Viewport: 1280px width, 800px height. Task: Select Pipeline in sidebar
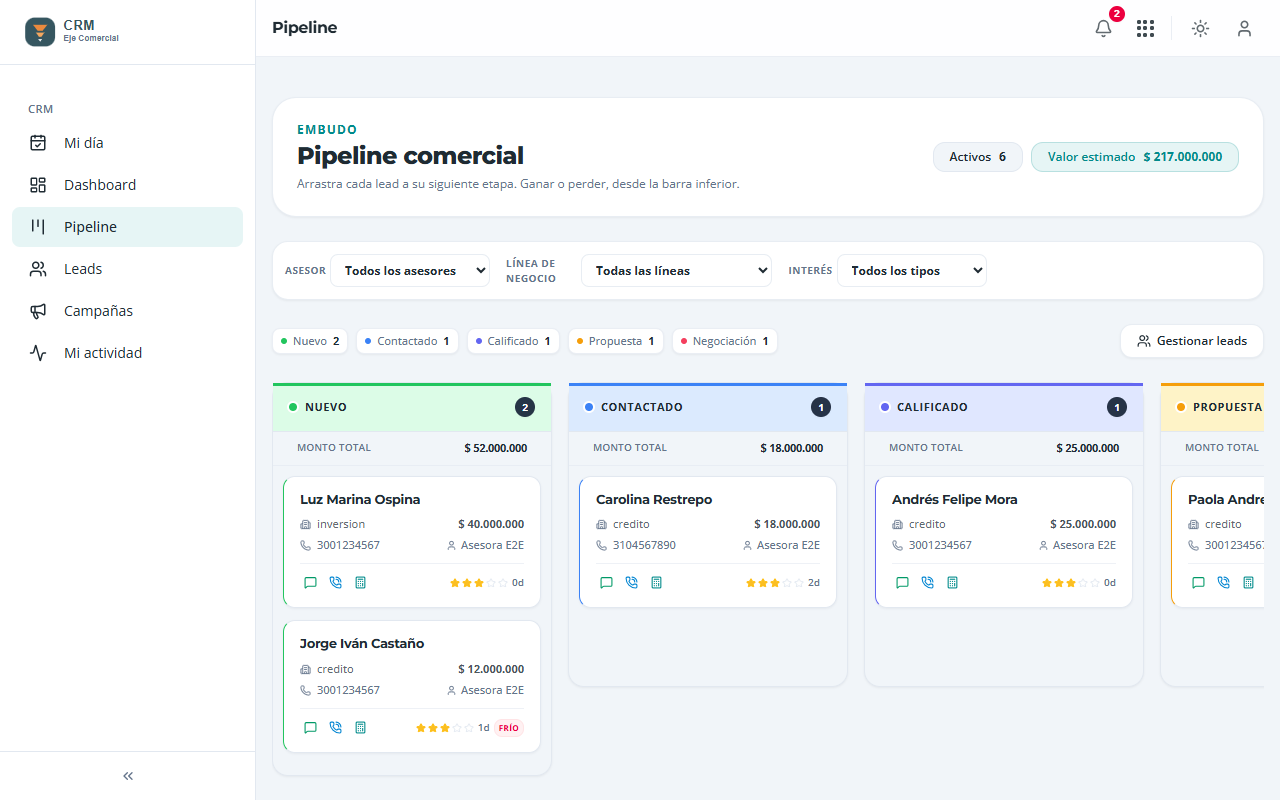pos(127,227)
